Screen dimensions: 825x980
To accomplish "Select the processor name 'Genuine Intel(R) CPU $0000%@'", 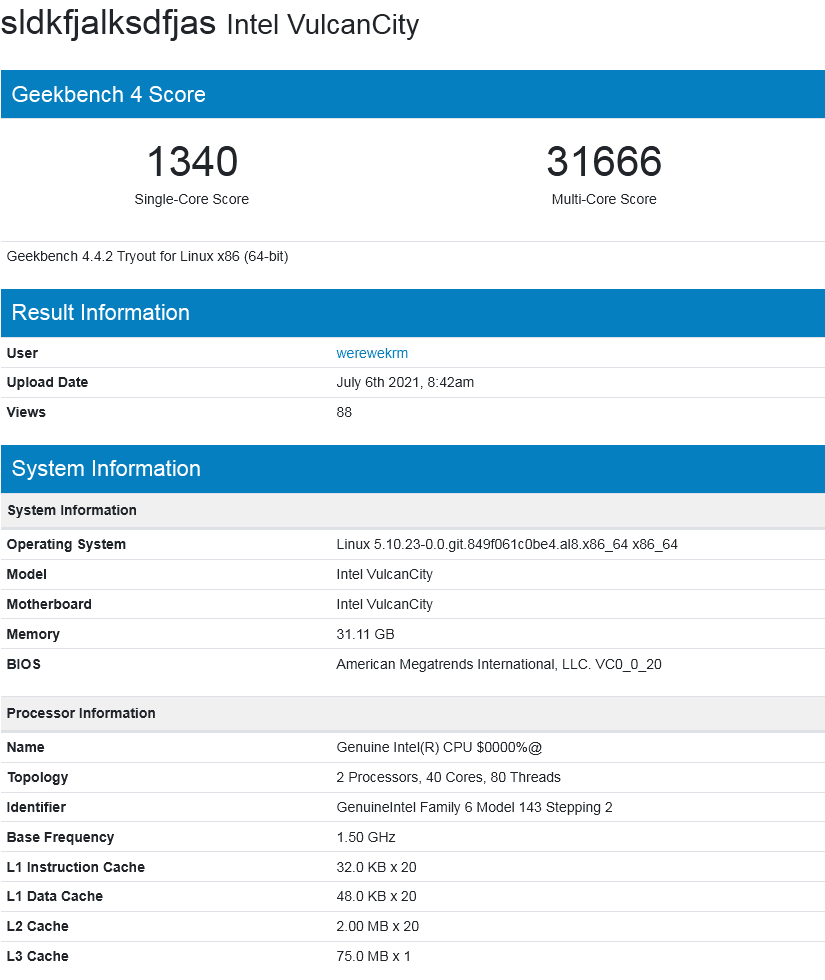I will pyautogui.click(x=439, y=748).
